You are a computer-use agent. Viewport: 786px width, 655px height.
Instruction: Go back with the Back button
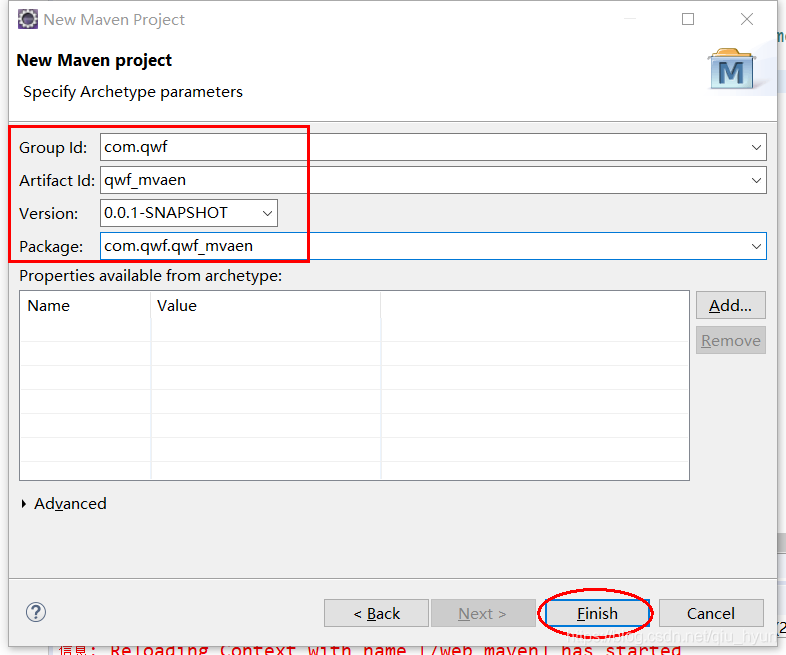click(376, 613)
